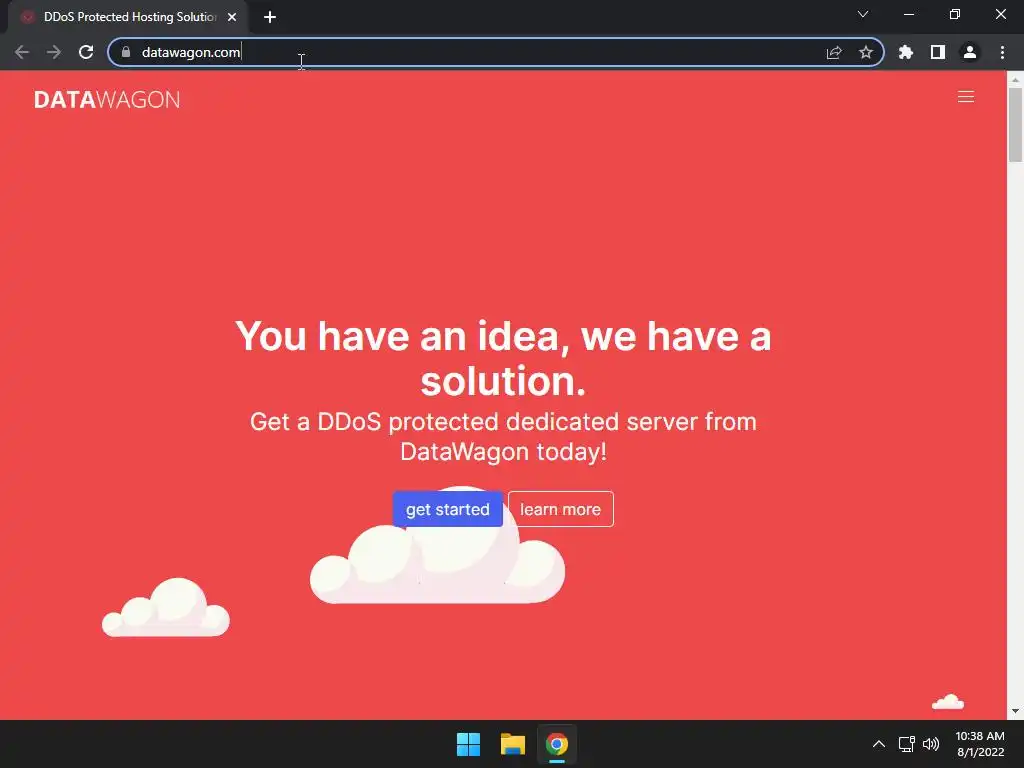Click the browser forward arrow

tap(54, 52)
